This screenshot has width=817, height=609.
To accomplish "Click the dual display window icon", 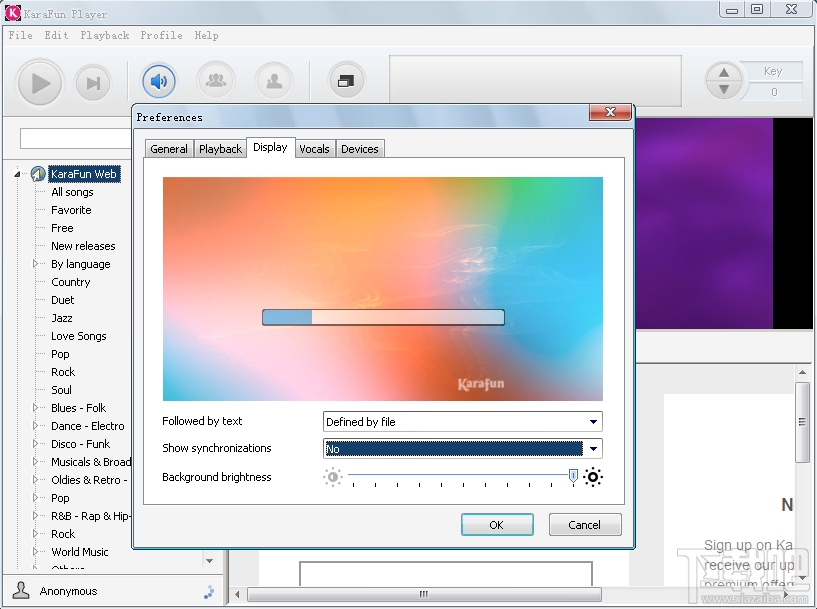I will click(x=346, y=81).
